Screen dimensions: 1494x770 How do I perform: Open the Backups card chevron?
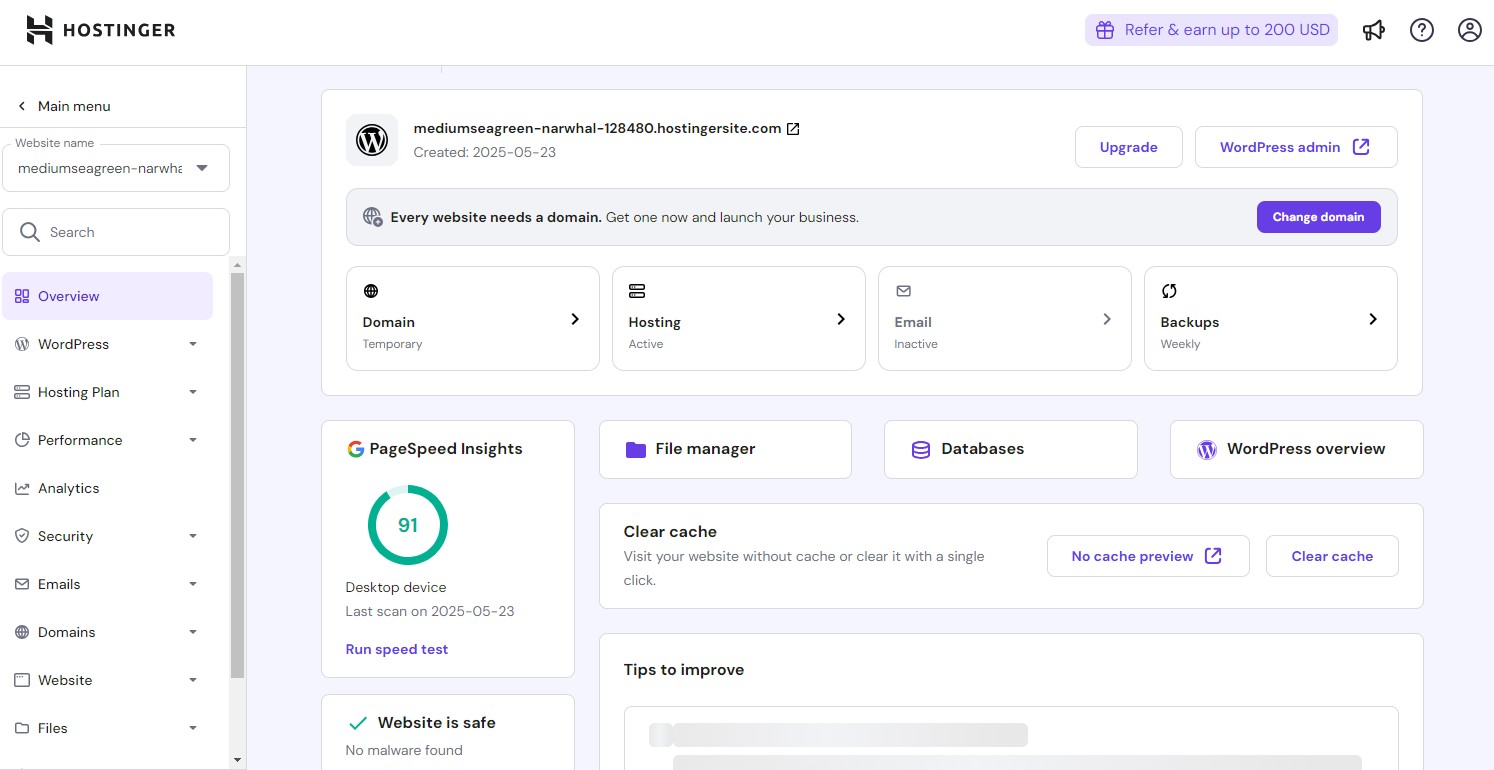click(1373, 319)
